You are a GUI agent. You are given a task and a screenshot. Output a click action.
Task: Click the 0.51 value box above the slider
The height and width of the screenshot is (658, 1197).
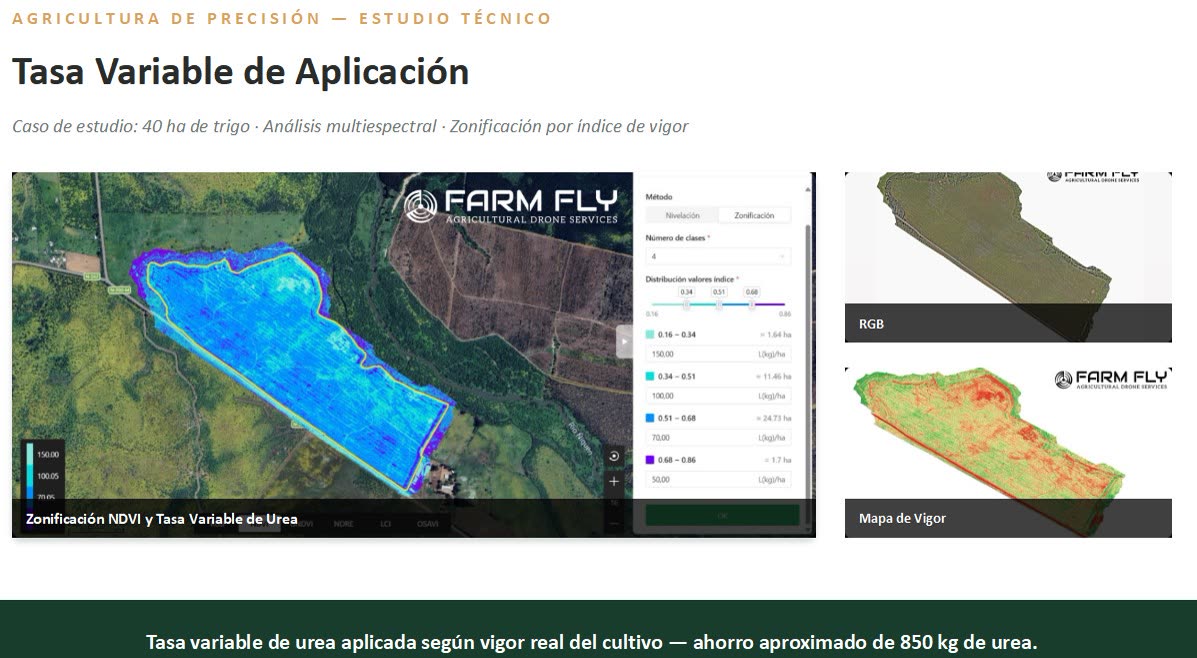click(719, 292)
